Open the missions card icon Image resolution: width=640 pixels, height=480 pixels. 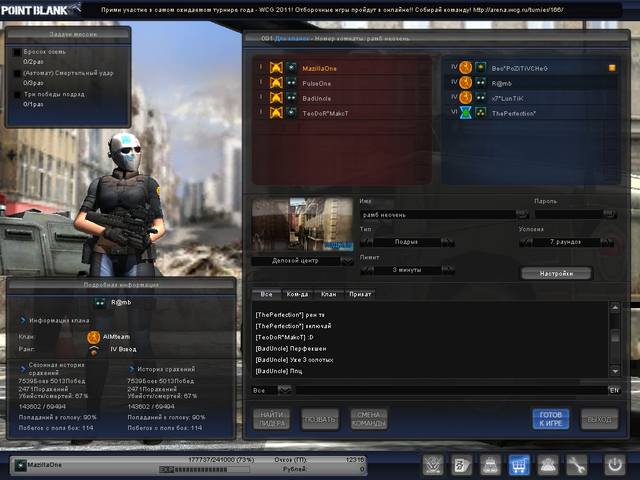pos(461,465)
